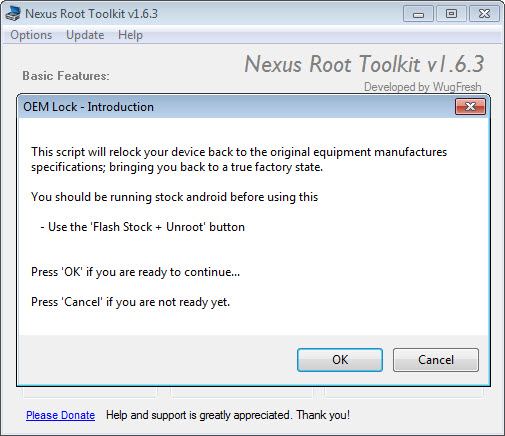
Task: Click the main window title text
Action: pyautogui.click(x=91, y=14)
